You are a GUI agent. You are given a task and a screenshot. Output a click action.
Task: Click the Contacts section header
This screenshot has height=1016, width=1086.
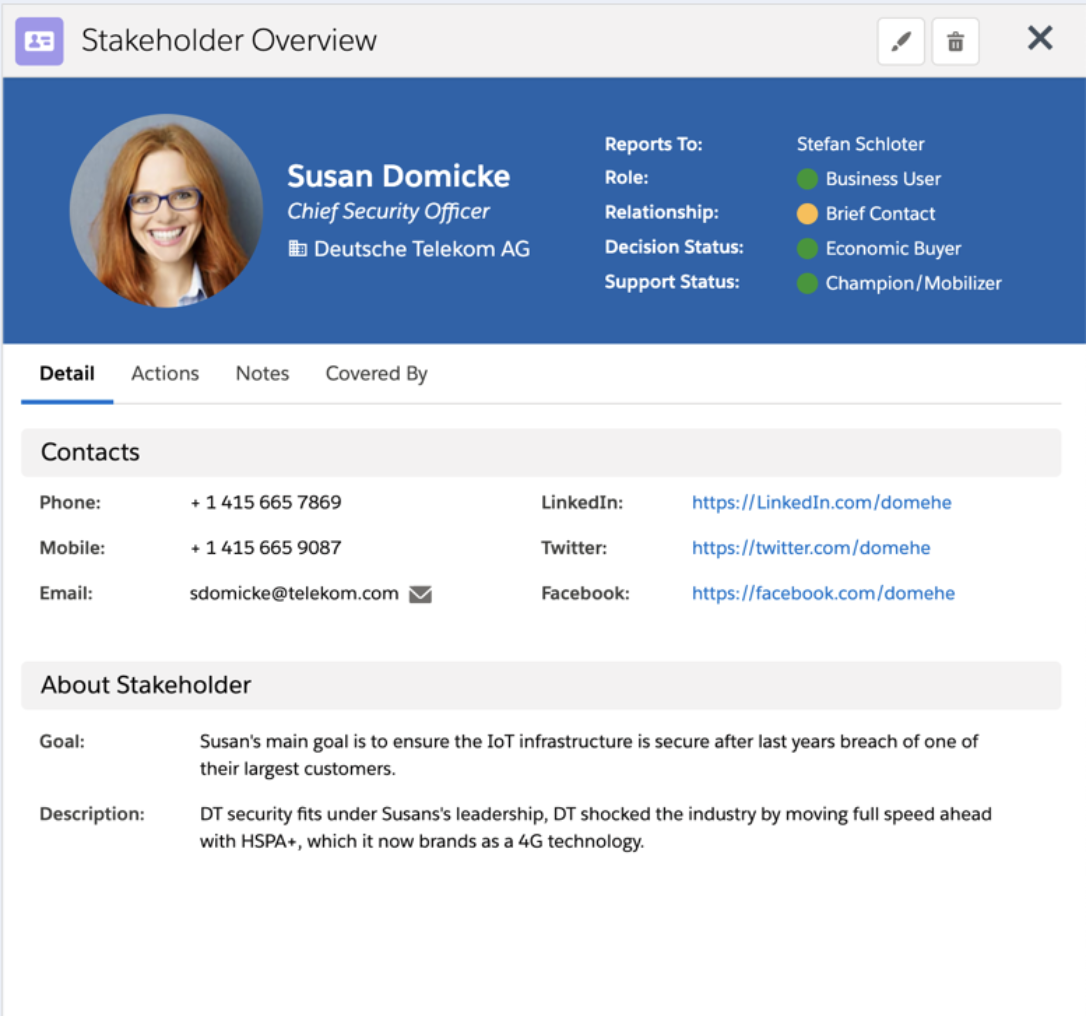pos(541,452)
